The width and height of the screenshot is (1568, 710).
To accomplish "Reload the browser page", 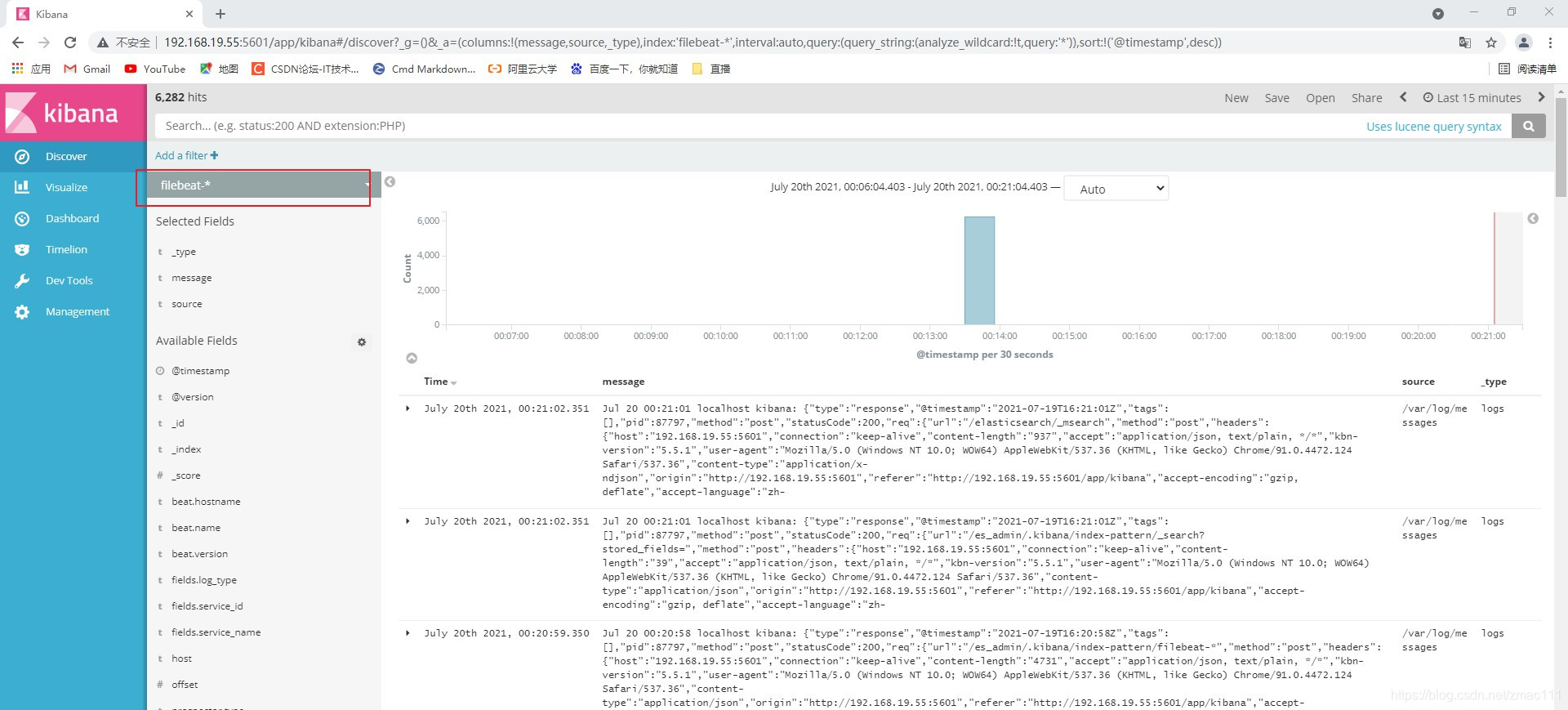I will click(70, 42).
